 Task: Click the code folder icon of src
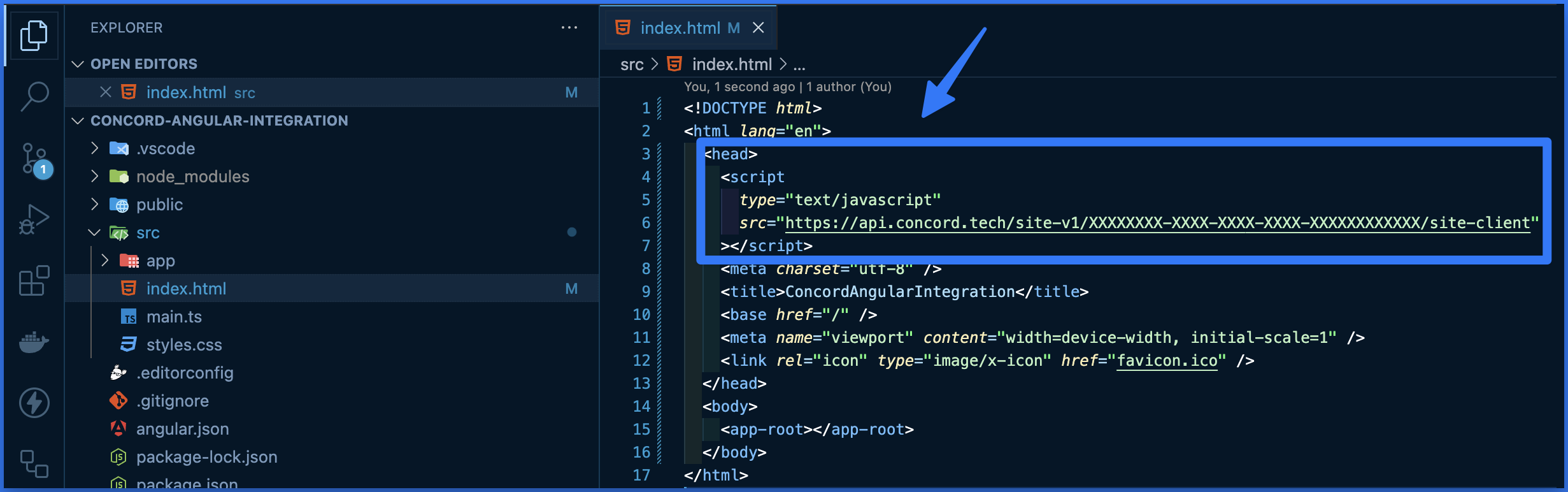point(119,233)
